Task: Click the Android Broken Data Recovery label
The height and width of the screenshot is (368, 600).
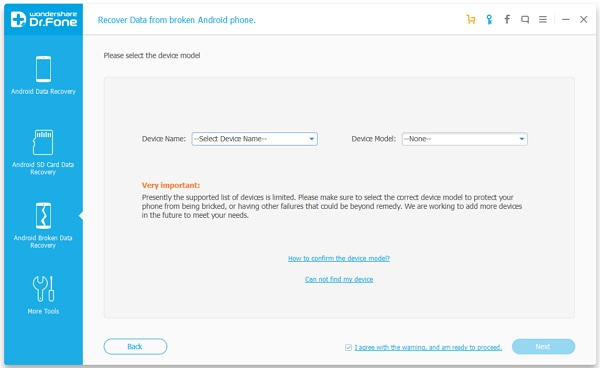Action: tap(43, 241)
